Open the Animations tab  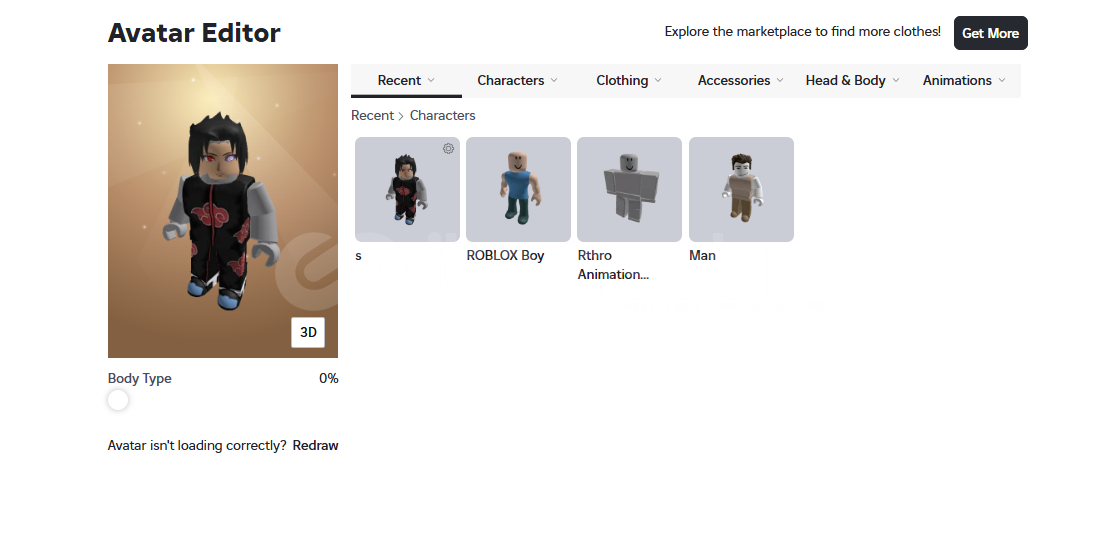pyautogui.click(x=964, y=81)
